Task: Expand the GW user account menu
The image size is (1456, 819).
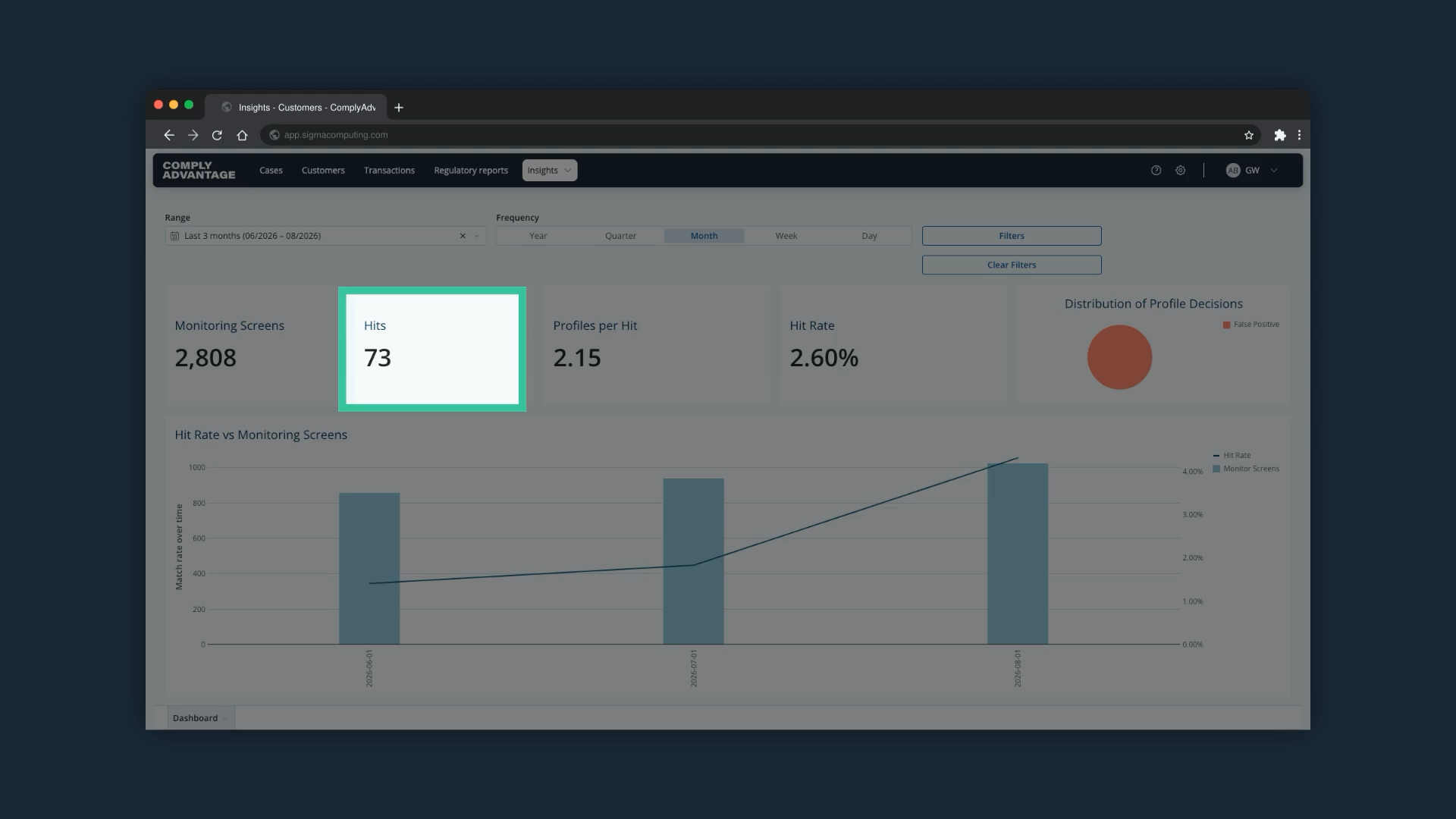Action: click(1274, 171)
